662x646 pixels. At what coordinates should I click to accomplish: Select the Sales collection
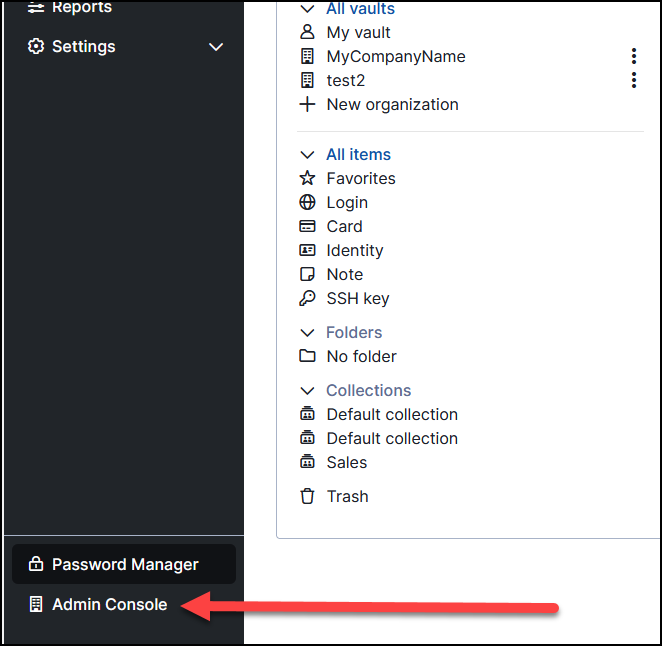[x=346, y=463]
